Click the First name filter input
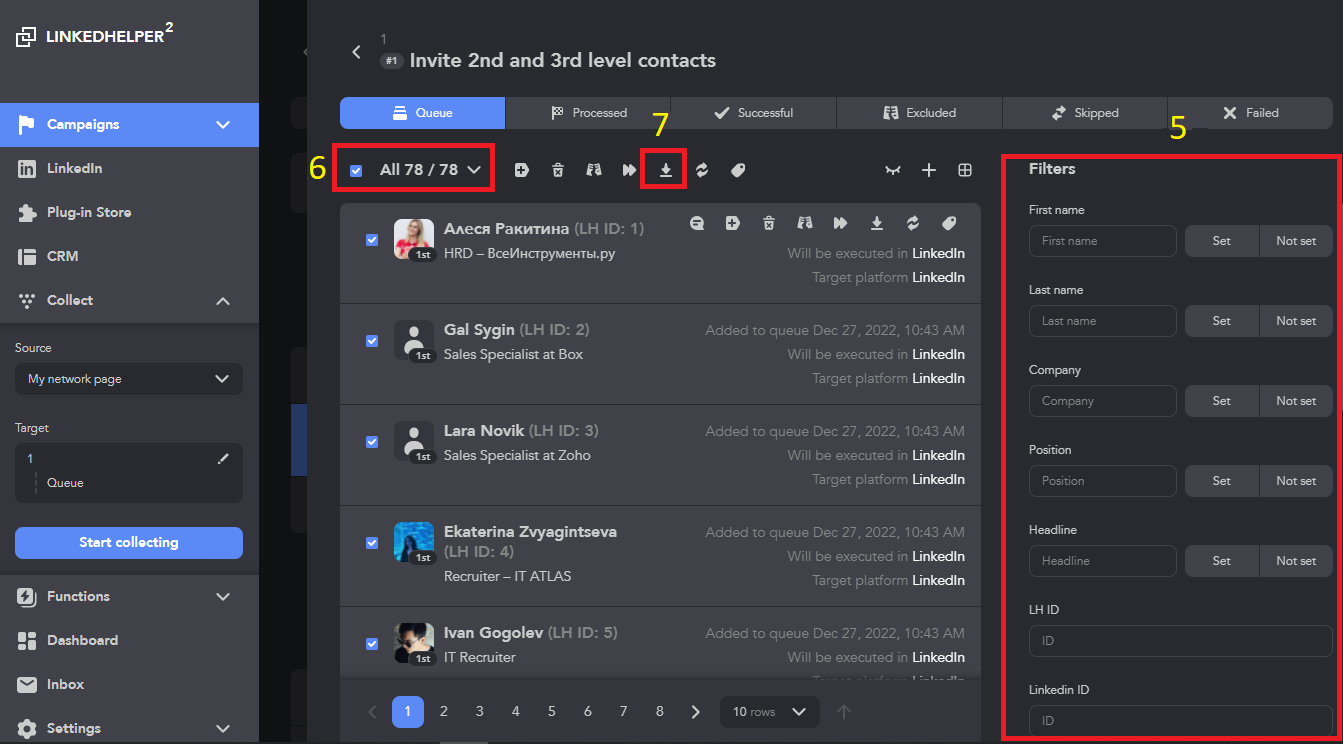 point(1103,241)
